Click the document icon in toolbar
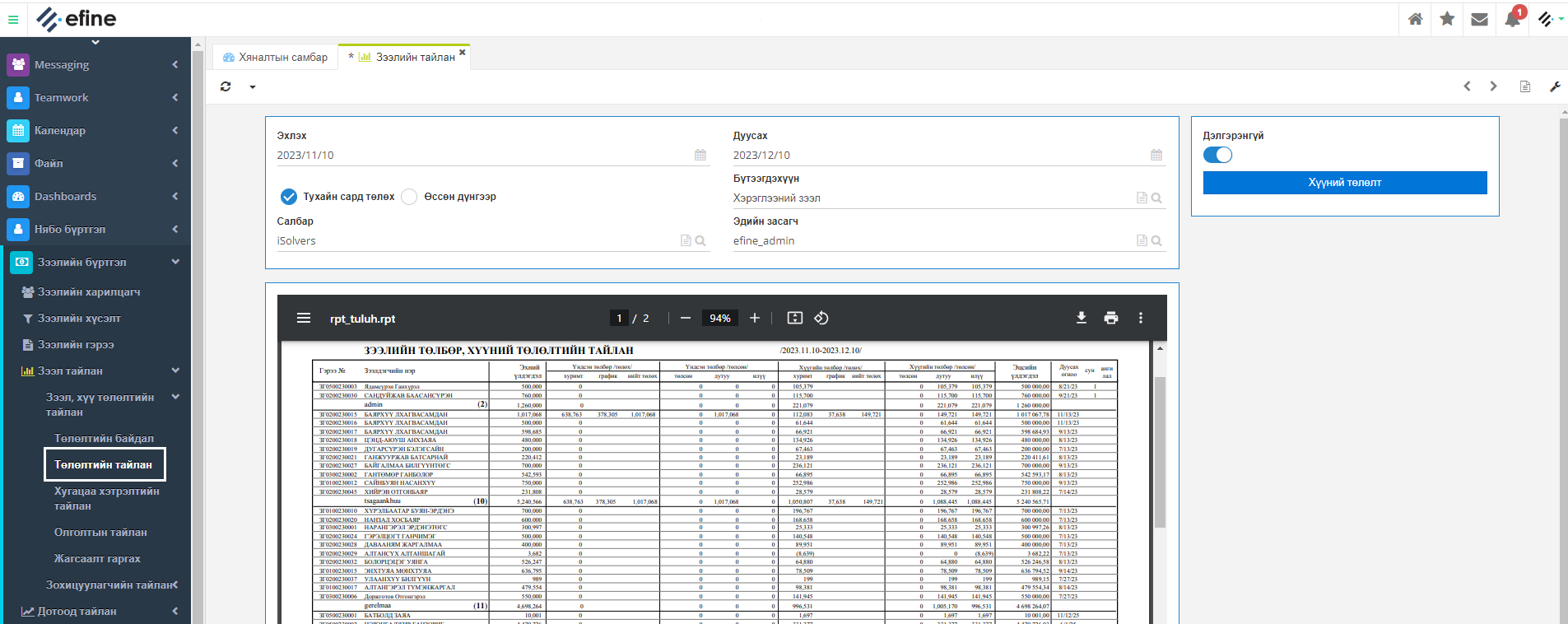This screenshot has height=624, width=1568. pos(1525,86)
